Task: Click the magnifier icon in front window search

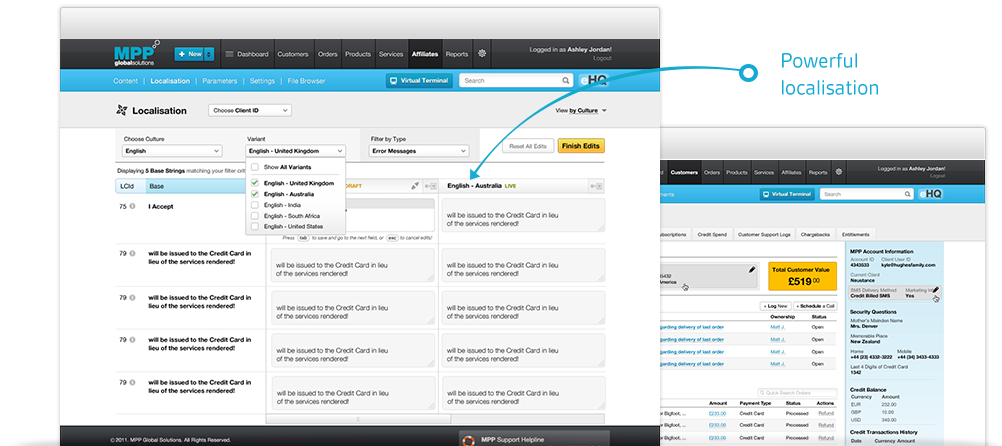Action: click(x=566, y=81)
